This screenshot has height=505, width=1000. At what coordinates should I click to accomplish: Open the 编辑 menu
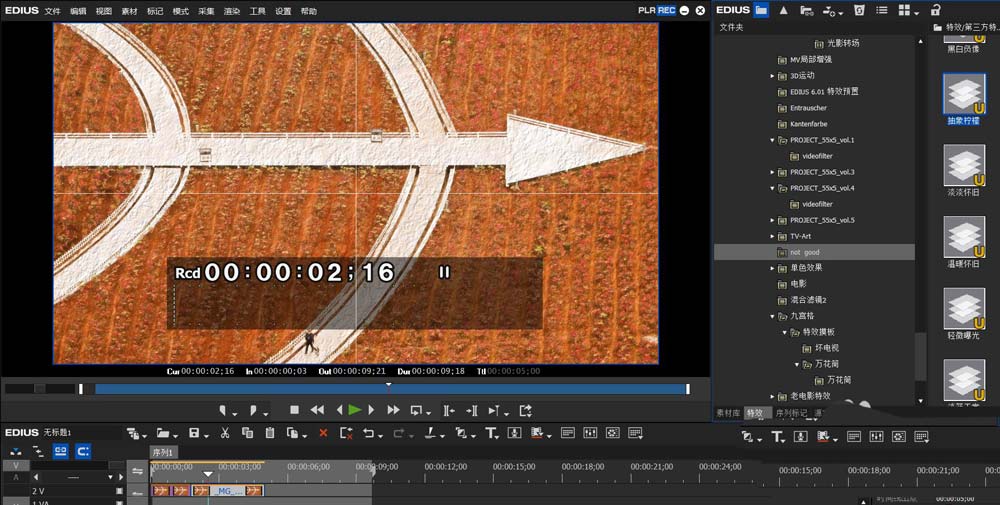tap(78, 11)
